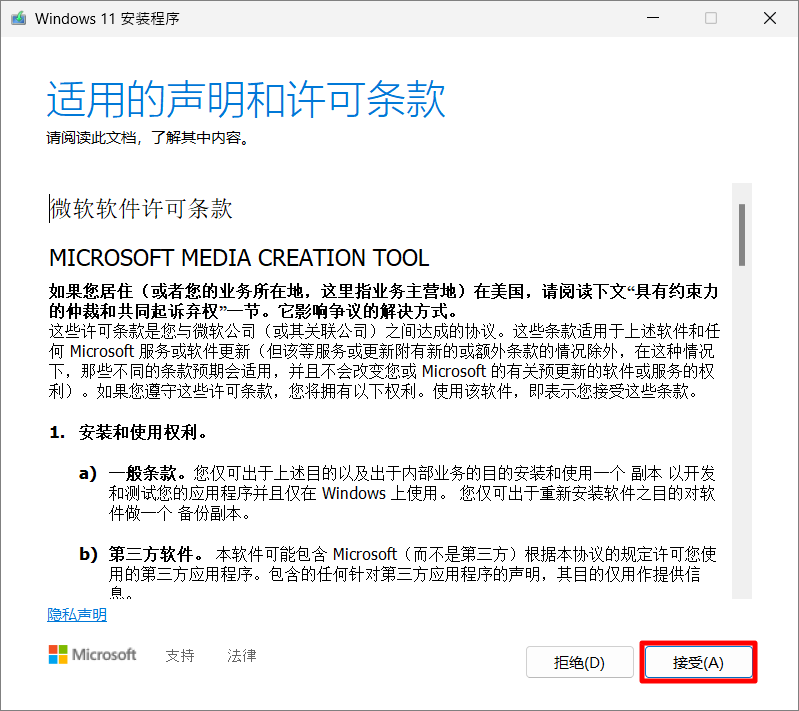Click the Windows 11 安装程序 title bar text
This screenshot has height=711, width=799.
click(107, 19)
